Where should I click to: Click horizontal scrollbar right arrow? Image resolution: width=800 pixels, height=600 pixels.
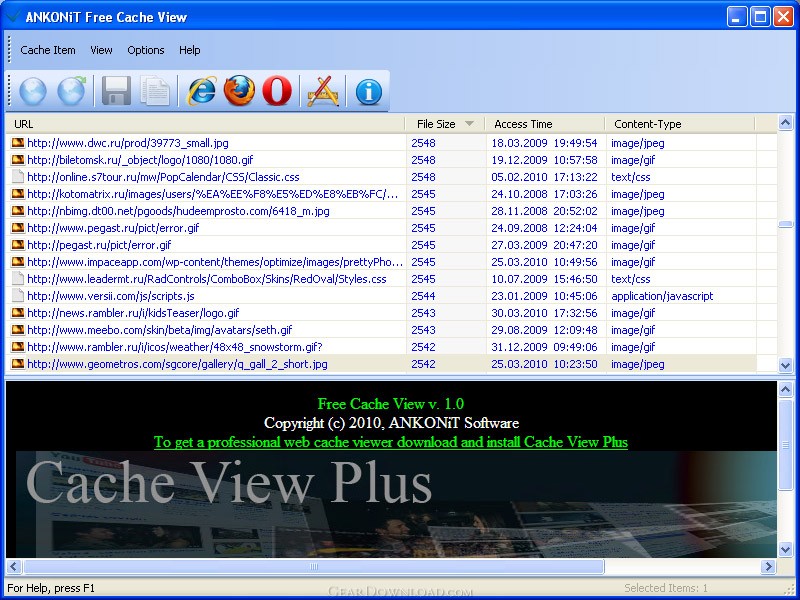click(768, 566)
